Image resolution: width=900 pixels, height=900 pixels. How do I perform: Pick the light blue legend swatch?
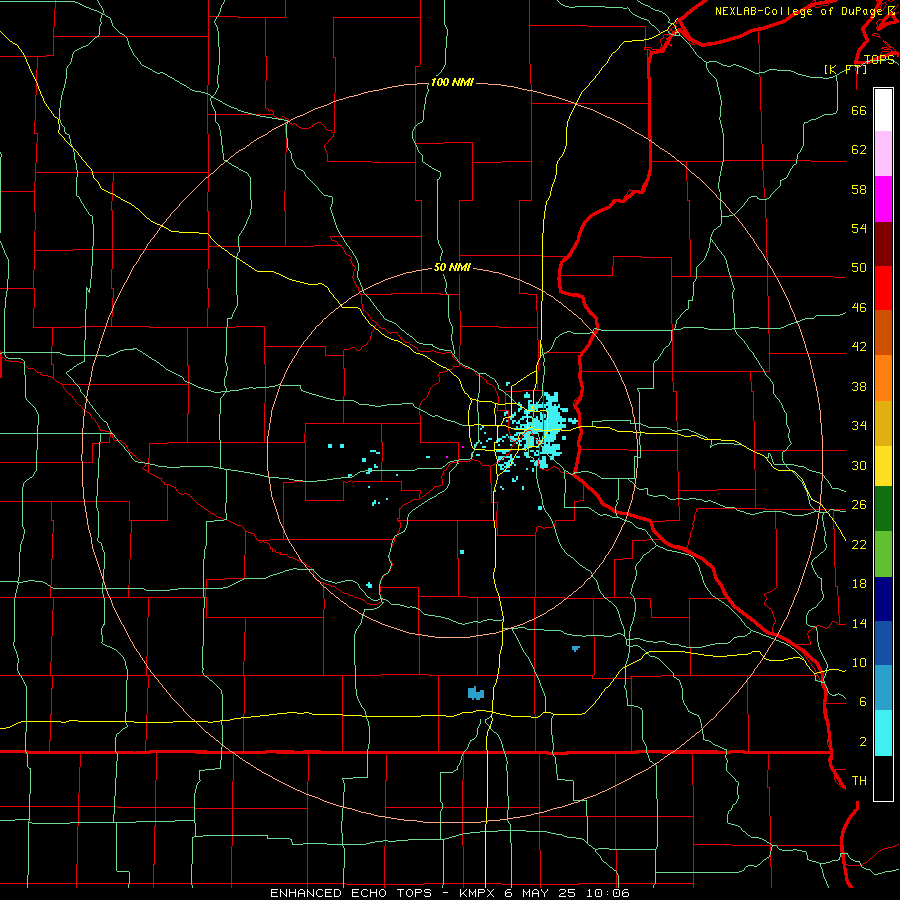(883, 687)
